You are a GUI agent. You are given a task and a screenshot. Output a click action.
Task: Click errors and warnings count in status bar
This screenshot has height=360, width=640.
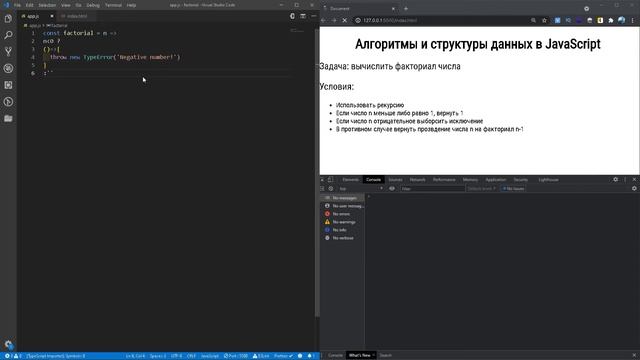pos(12,356)
